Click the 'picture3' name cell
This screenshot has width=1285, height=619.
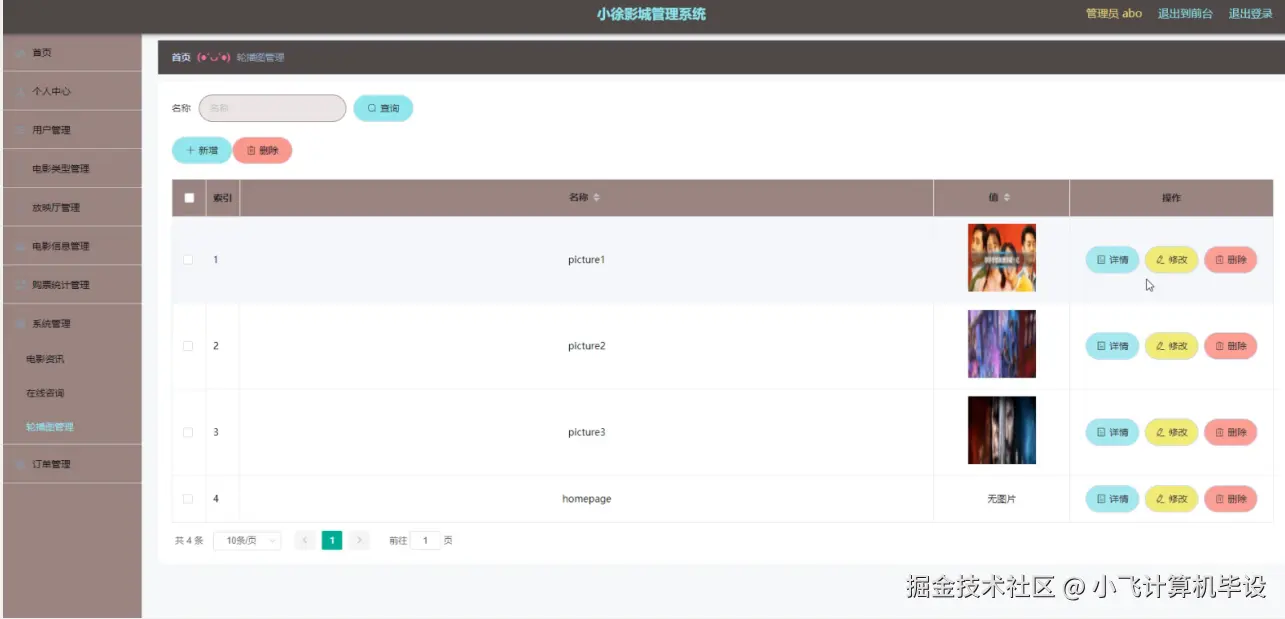coord(587,432)
